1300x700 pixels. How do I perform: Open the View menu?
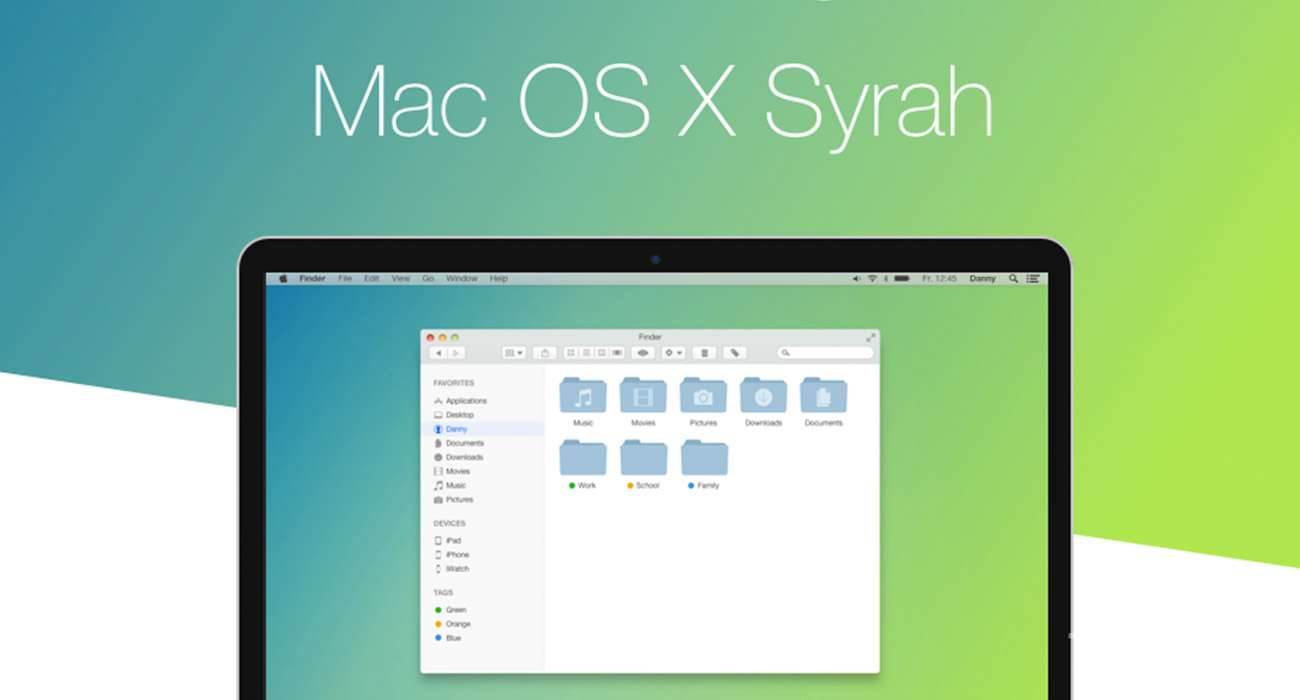[x=400, y=279]
